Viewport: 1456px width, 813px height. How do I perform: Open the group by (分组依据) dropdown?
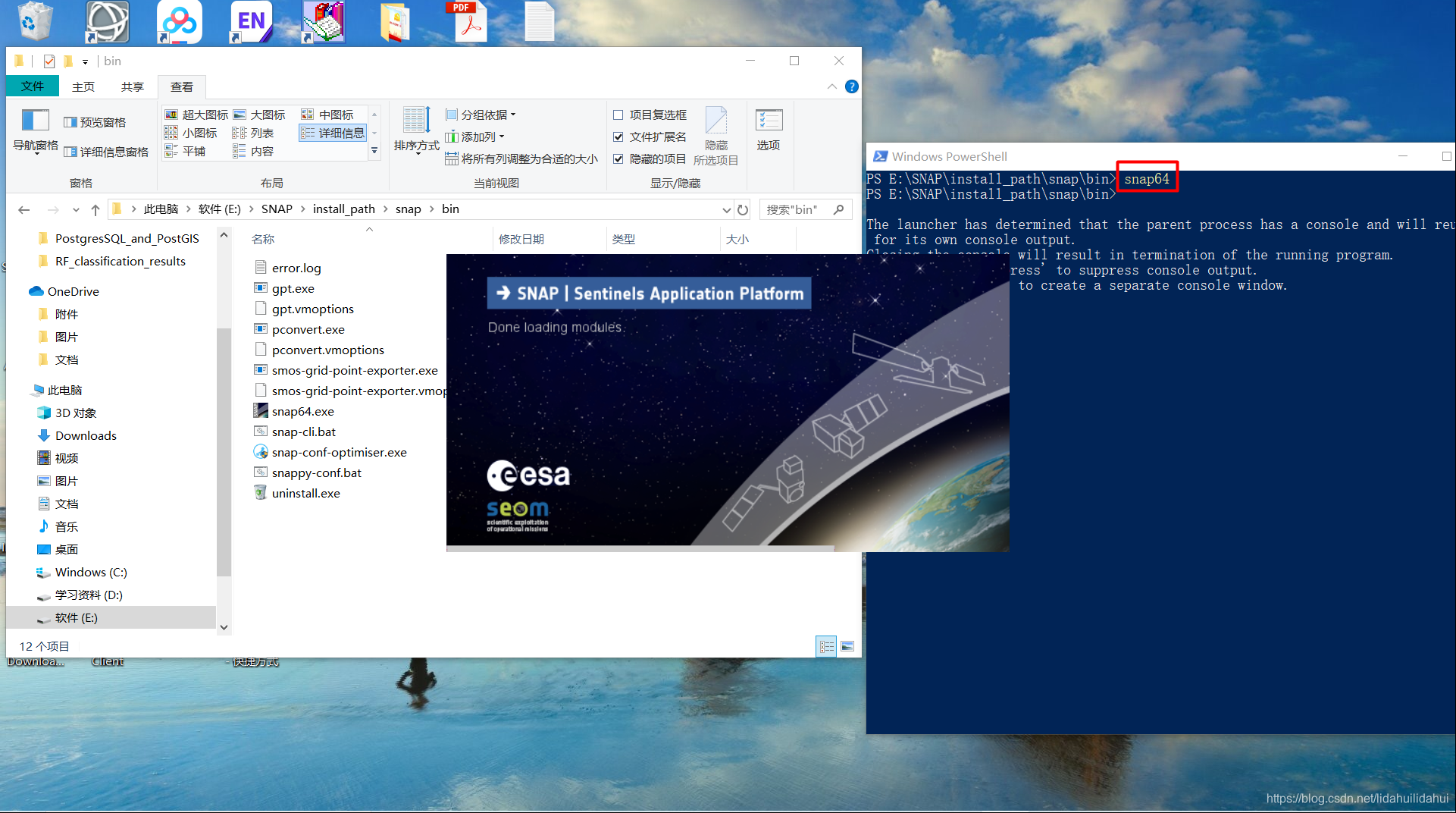481,115
